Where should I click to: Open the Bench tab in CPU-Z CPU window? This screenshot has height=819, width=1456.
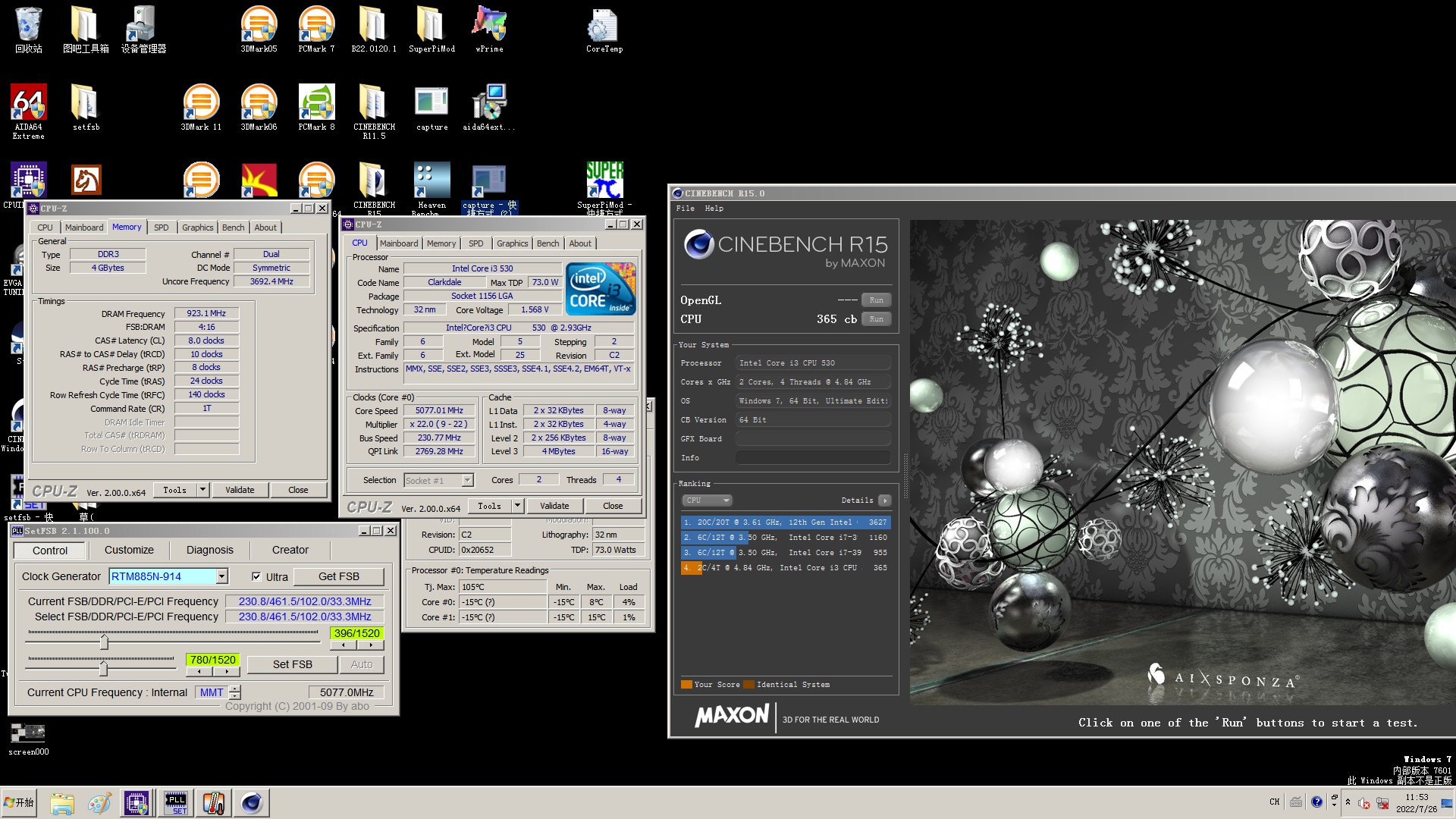point(548,243)
